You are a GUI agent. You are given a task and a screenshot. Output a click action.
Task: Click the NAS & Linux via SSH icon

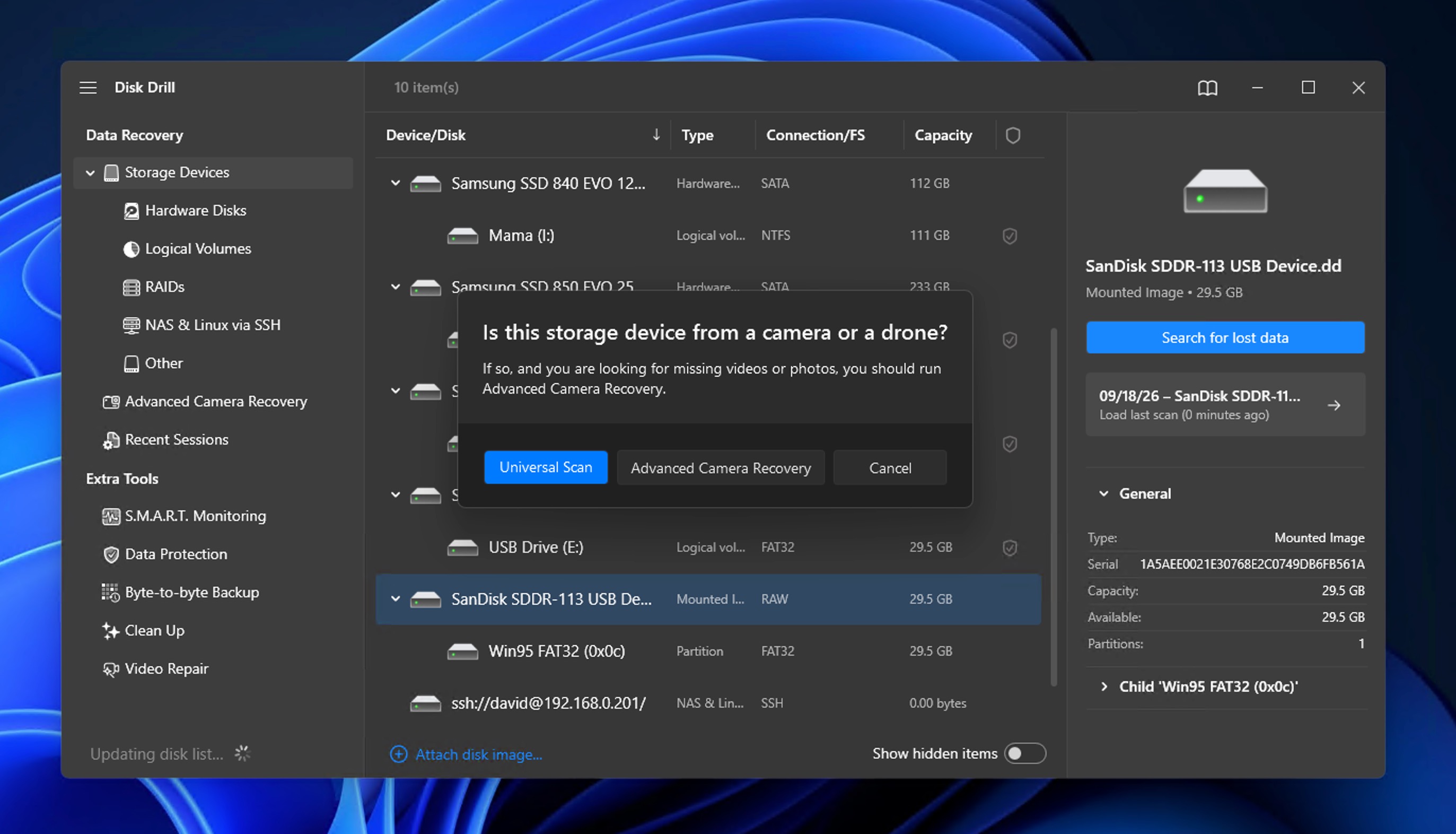[x=131, y=325]
